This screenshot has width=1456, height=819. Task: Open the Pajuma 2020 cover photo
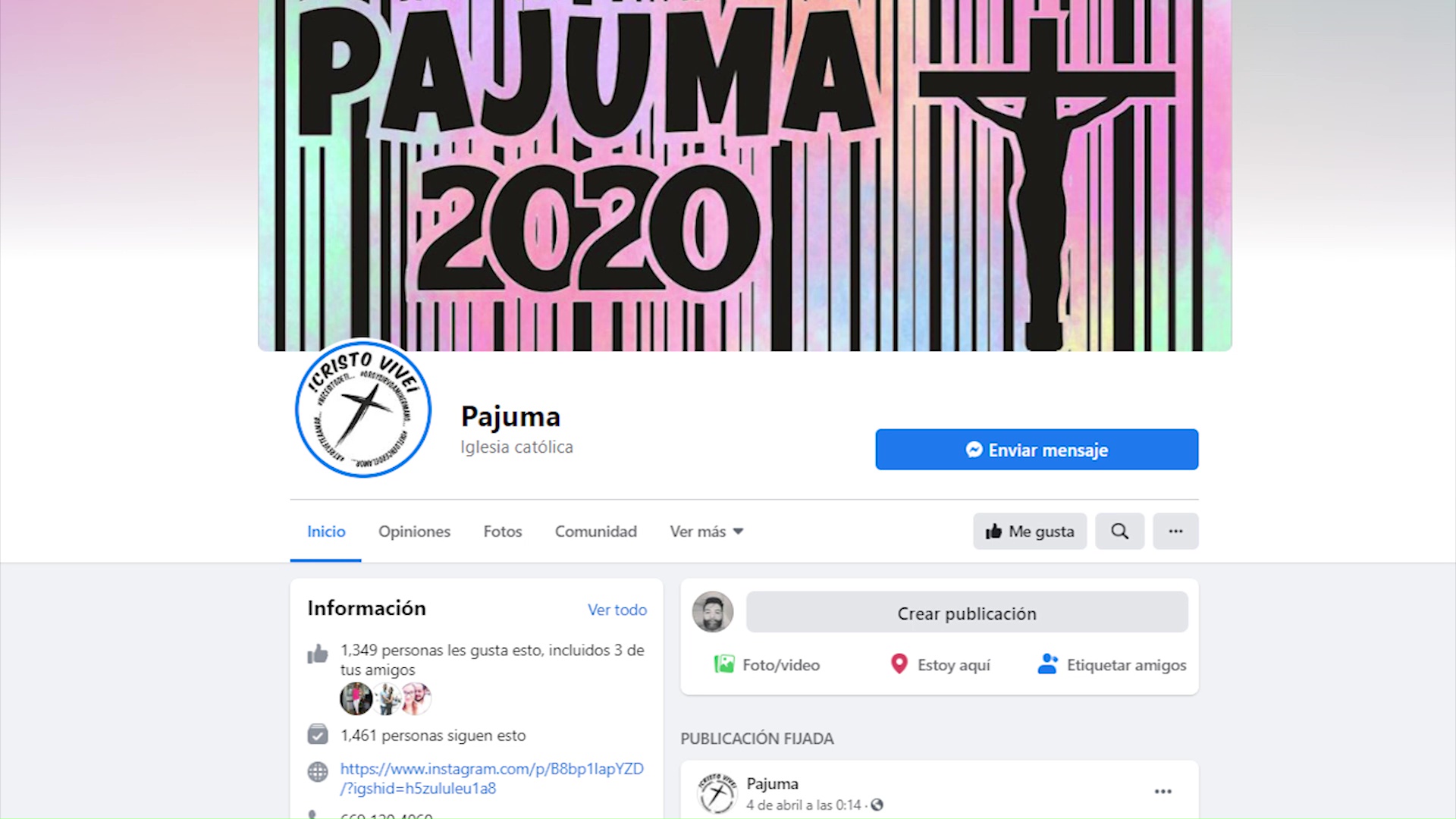tap(745, 175)
